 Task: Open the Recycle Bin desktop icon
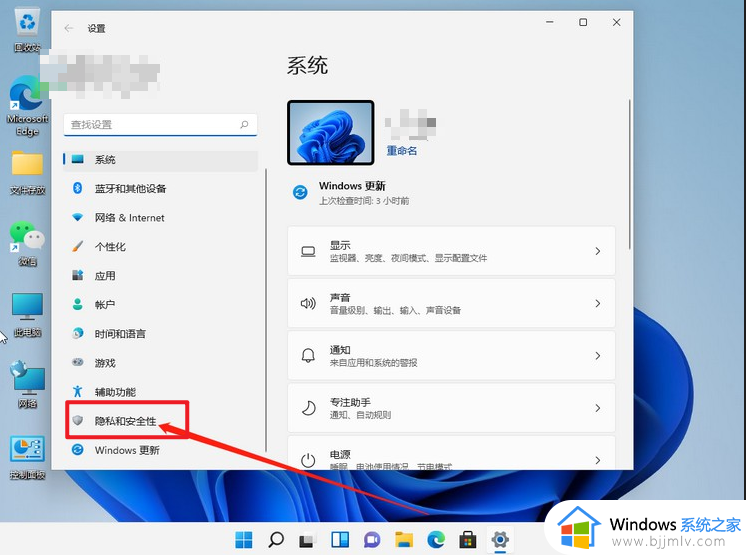27,29
